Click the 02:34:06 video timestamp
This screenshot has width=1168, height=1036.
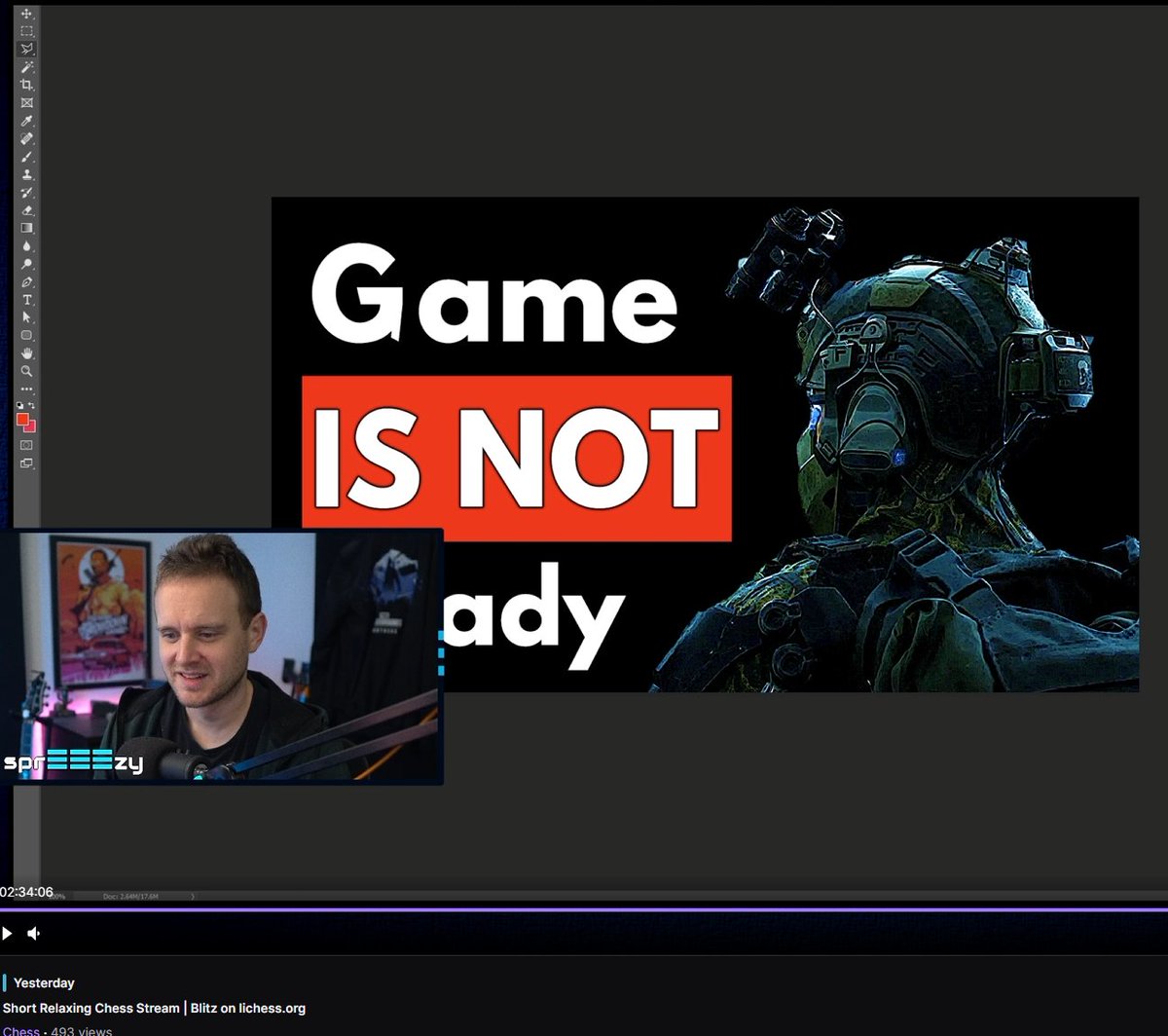click(26, 892)
